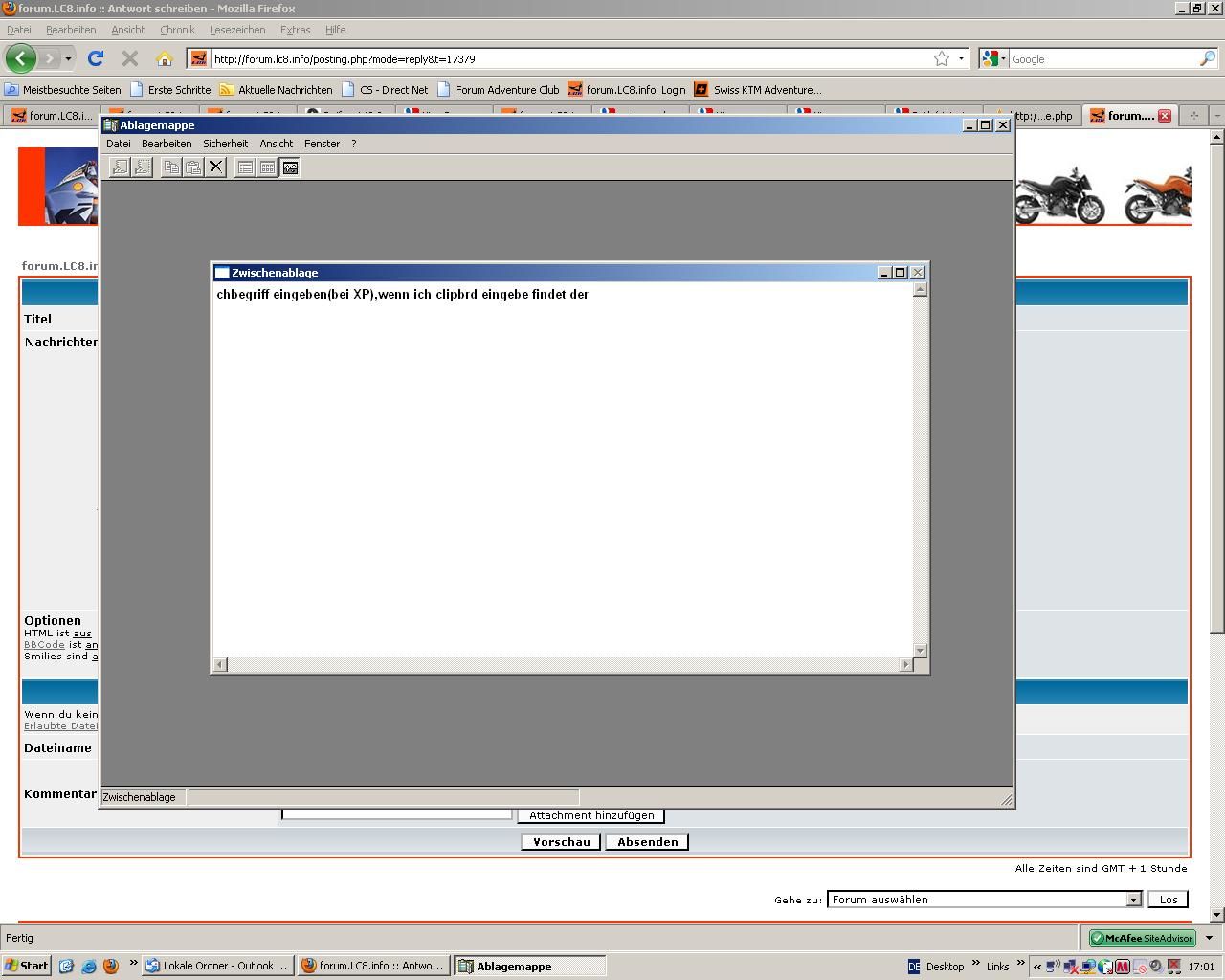Click the Copy icon in Ablagemappe toolbar
1225x980 pixels.
click(171, 167)
